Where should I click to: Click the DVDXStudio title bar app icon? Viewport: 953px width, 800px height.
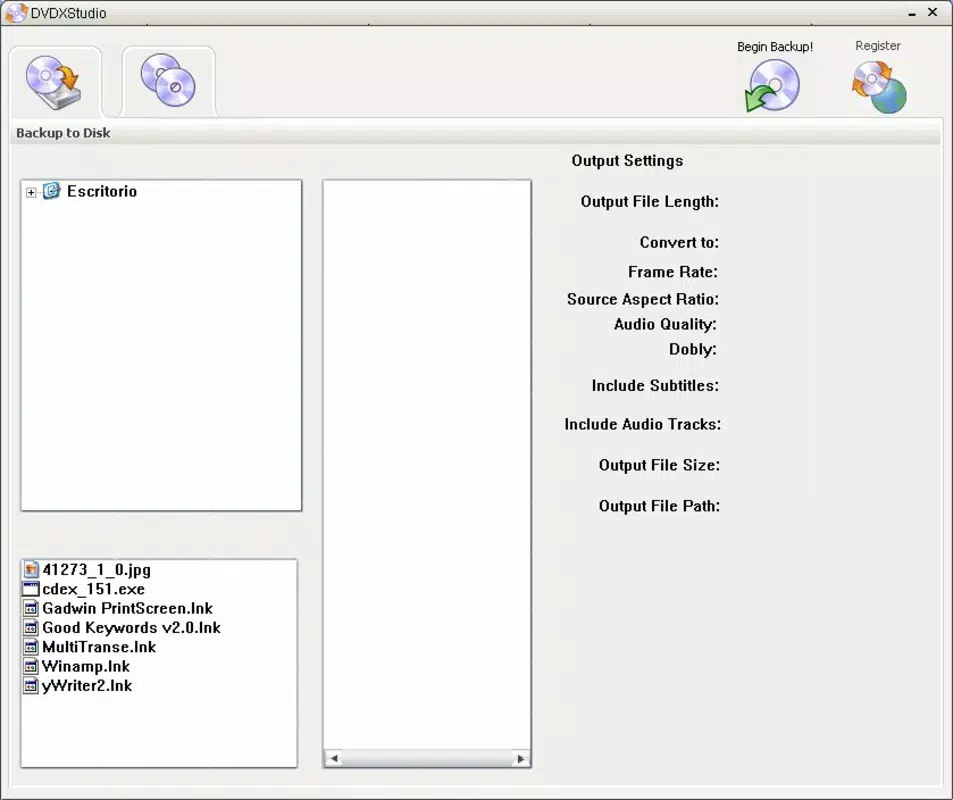click(16, 13)
